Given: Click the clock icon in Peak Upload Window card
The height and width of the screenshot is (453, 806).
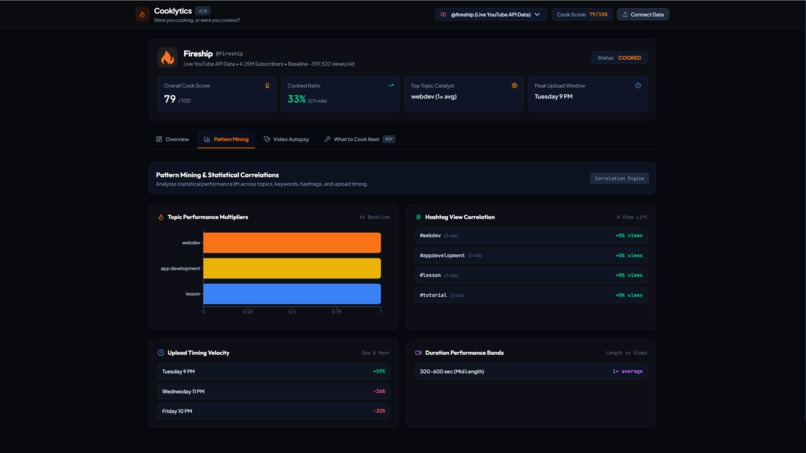Looking at the screenshot, I should 638,85.
